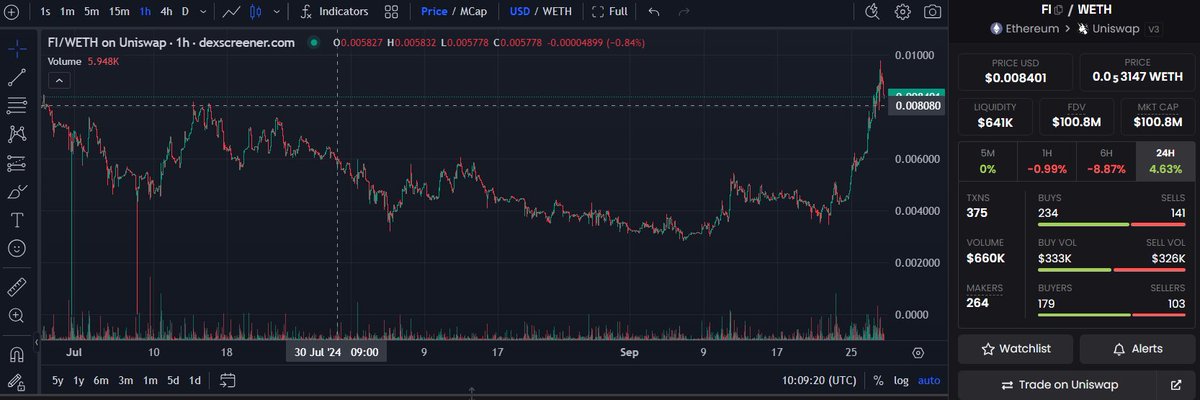The width and height of the screenshot is (1200, 400).
Task: Open the quick search lightning icon
Action: point(873,12)
